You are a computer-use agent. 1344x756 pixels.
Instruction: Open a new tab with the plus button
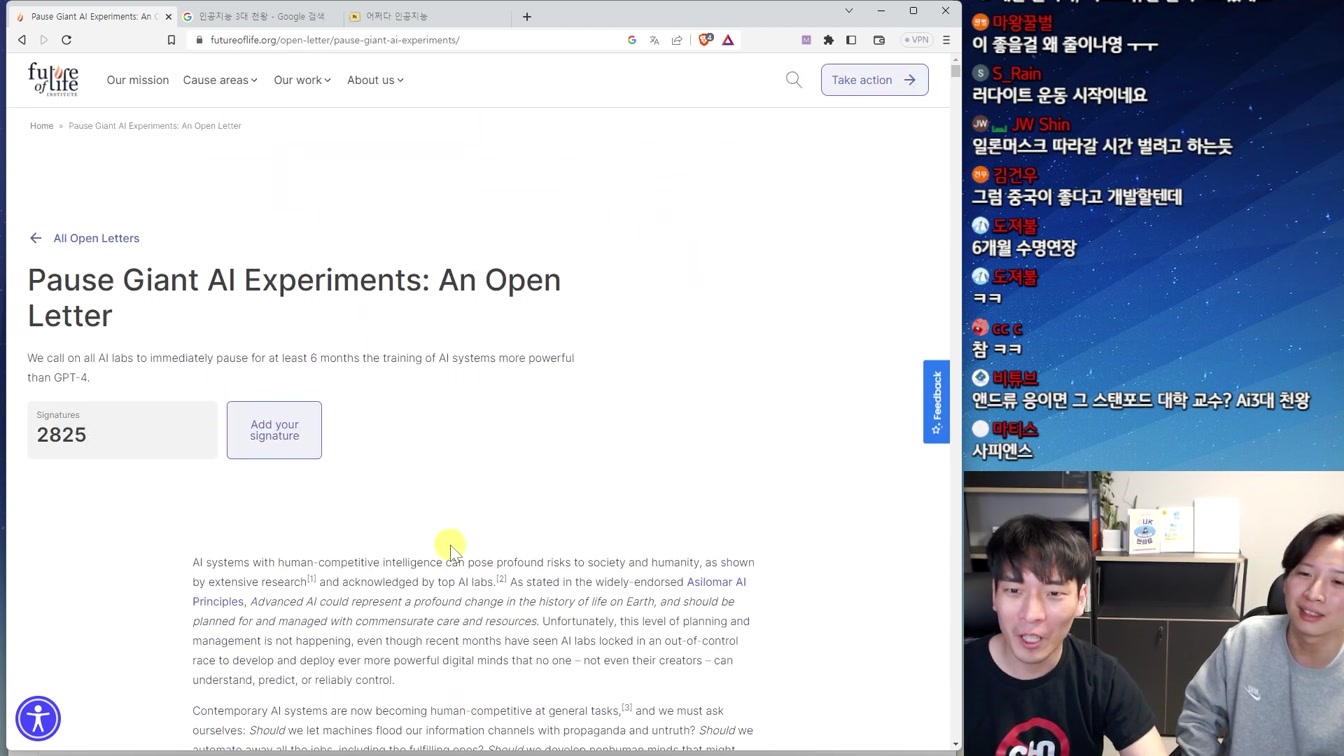(527, 16)
